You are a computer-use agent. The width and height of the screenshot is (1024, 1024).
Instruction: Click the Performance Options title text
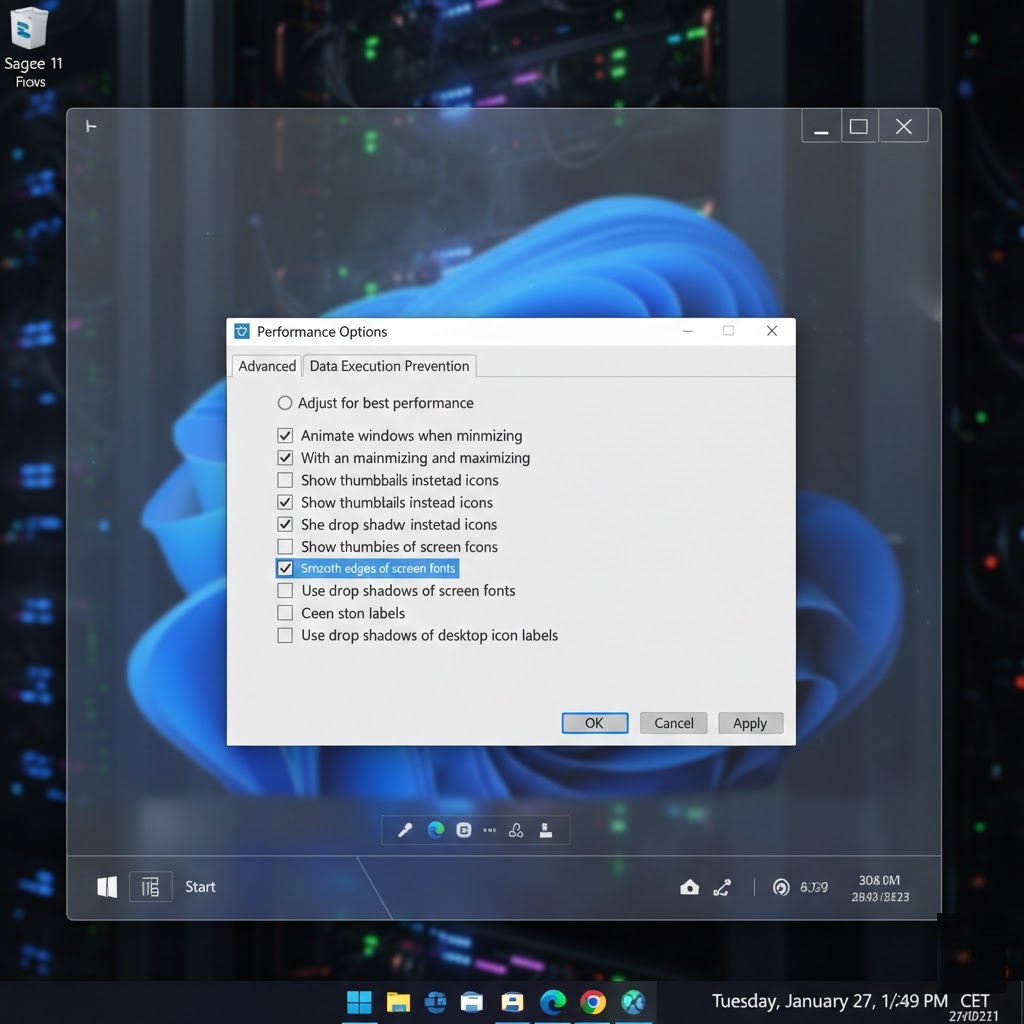click(322, 332)
